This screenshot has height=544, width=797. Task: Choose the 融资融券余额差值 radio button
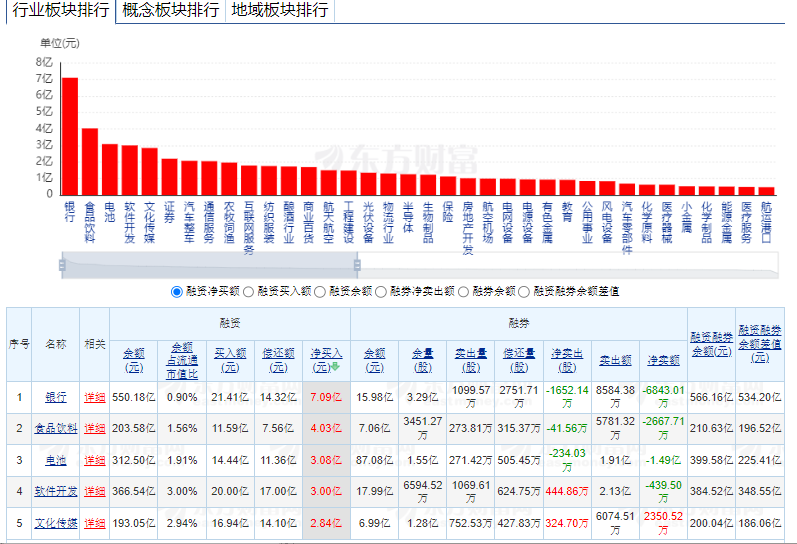click(x=524, y=291)
